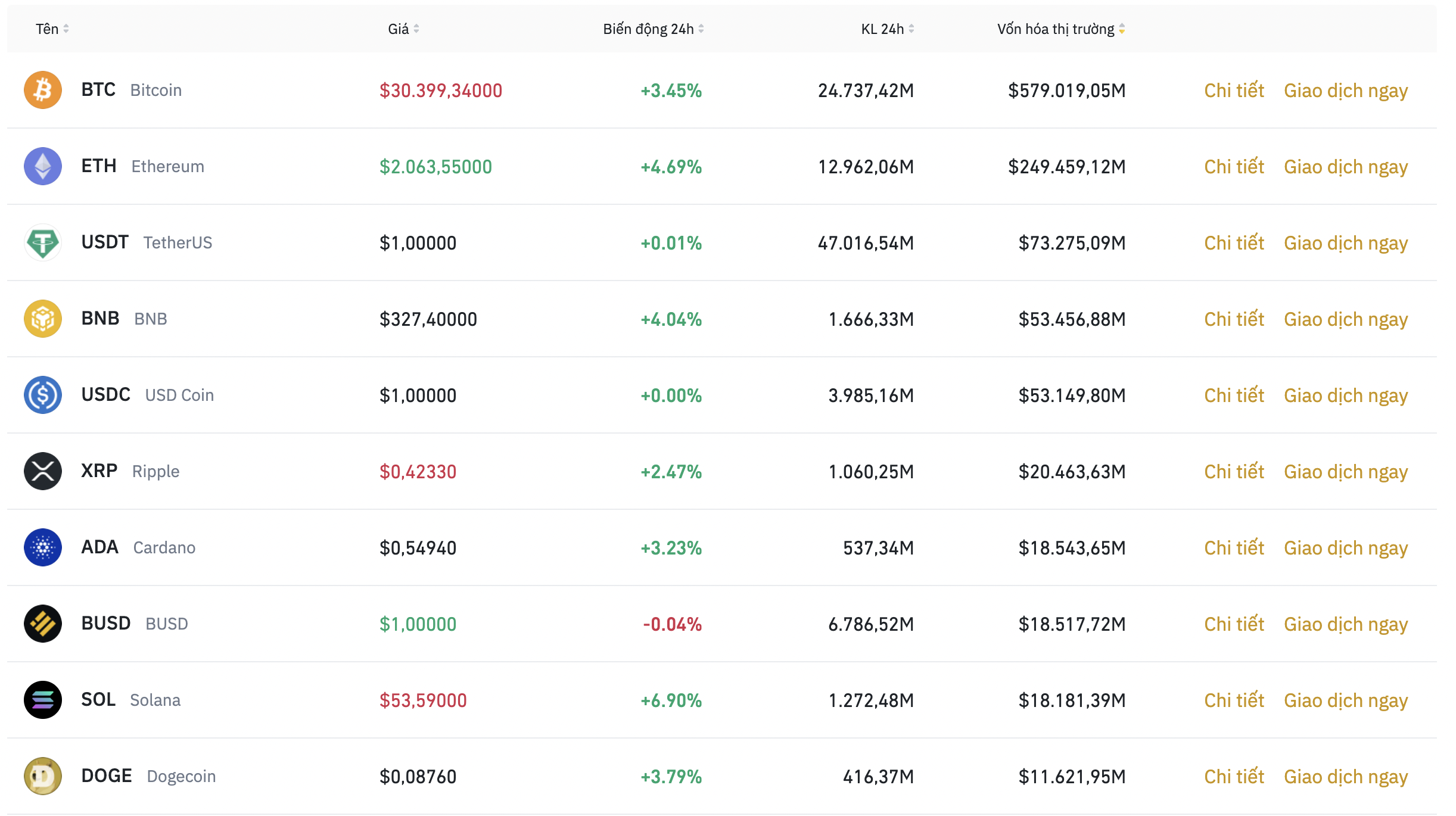Click the price $53,59000
1456x816 pixels.
click(x=423, y=700)
